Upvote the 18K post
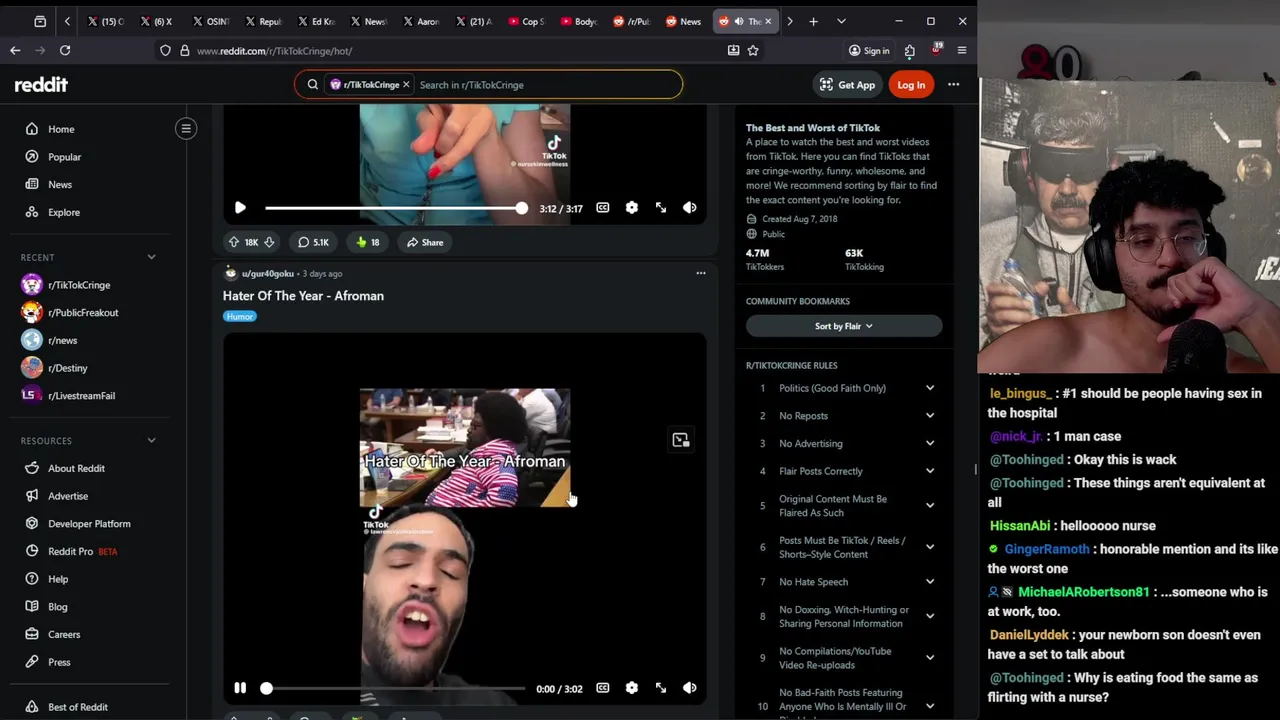This screenshot has height=720, width=1280. coord(233,242)
